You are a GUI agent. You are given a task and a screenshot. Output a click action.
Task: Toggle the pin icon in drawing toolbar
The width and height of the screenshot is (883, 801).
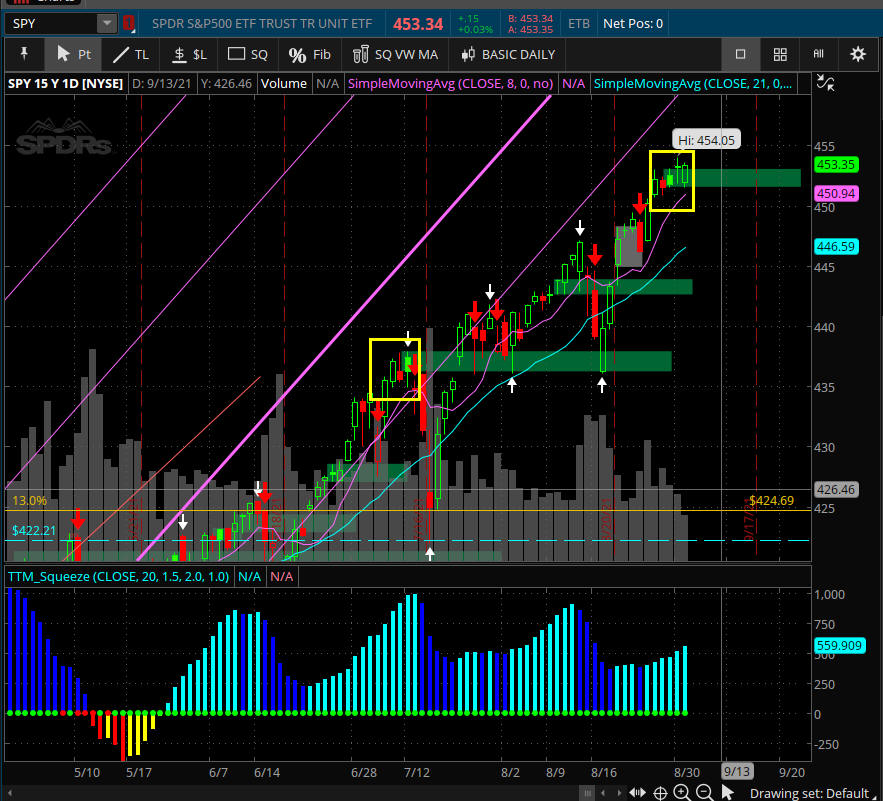24,54
